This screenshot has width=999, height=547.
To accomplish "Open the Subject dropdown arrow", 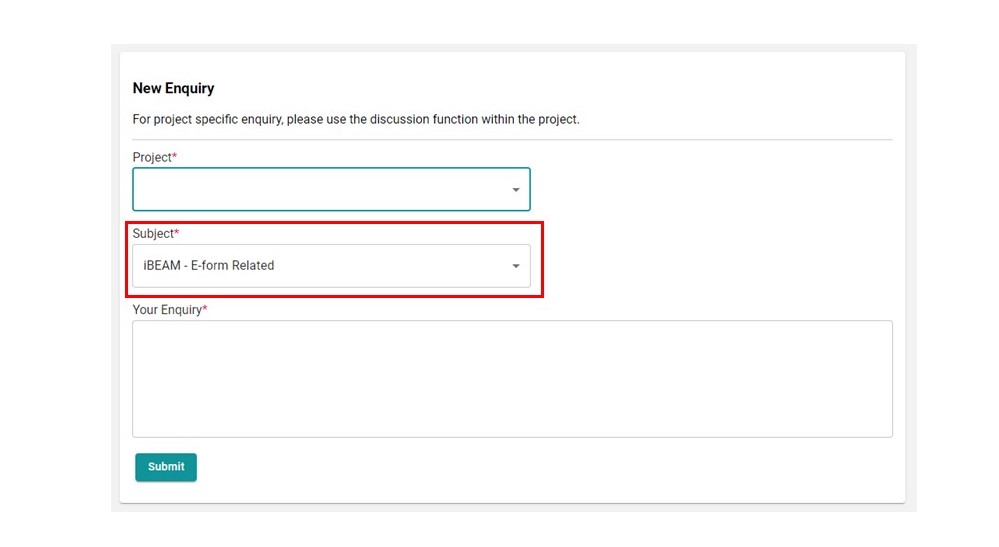I will coord(516,266).
